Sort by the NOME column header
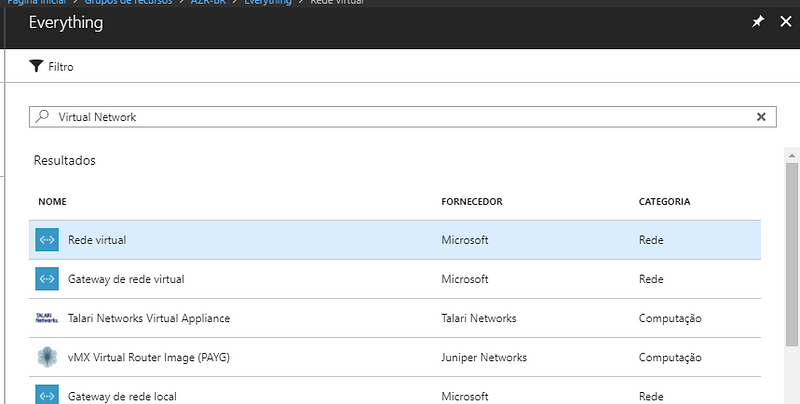Screen dimensions: 800x404 (52, 201)
